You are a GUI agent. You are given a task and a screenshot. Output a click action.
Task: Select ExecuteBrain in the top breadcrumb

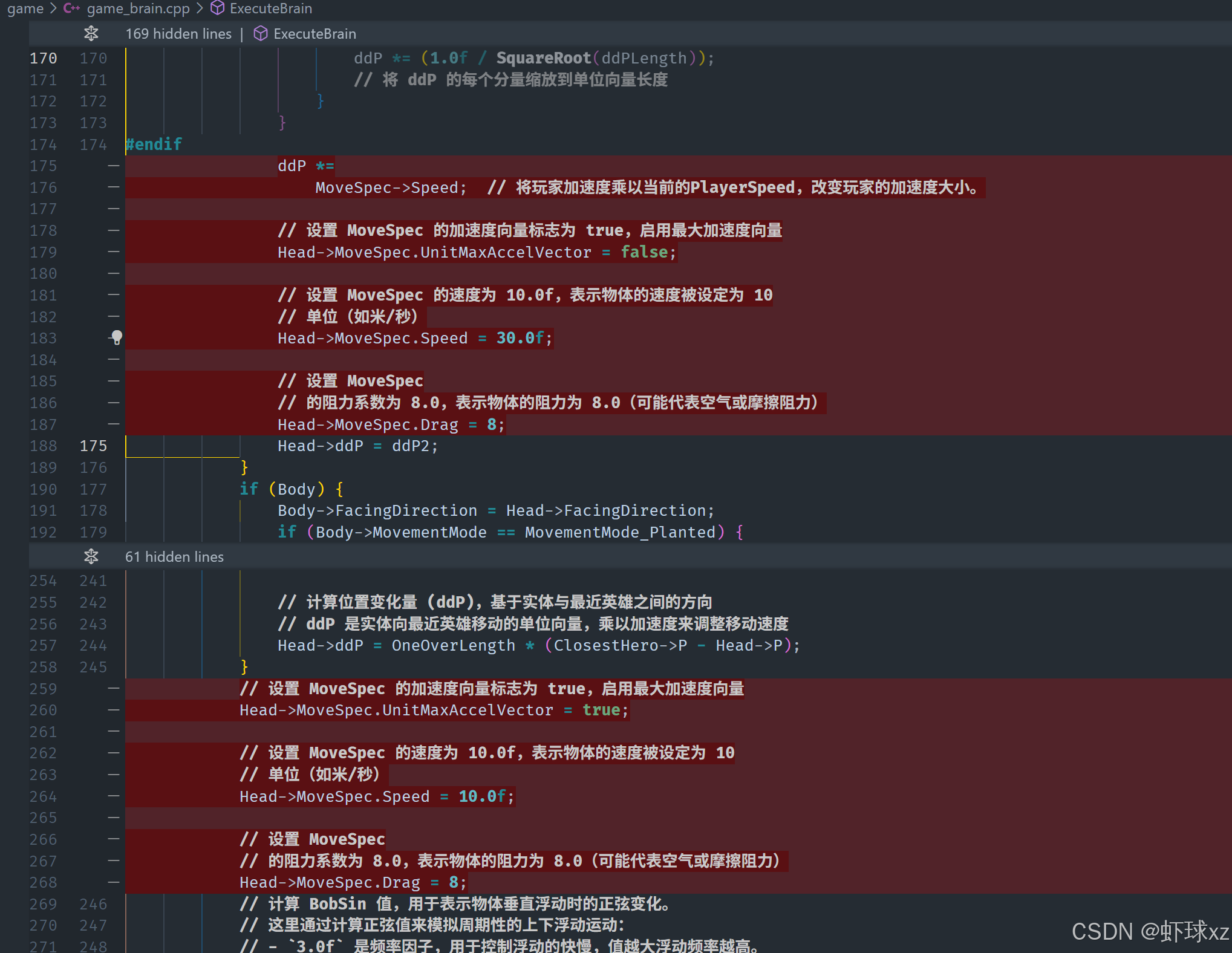270,8
